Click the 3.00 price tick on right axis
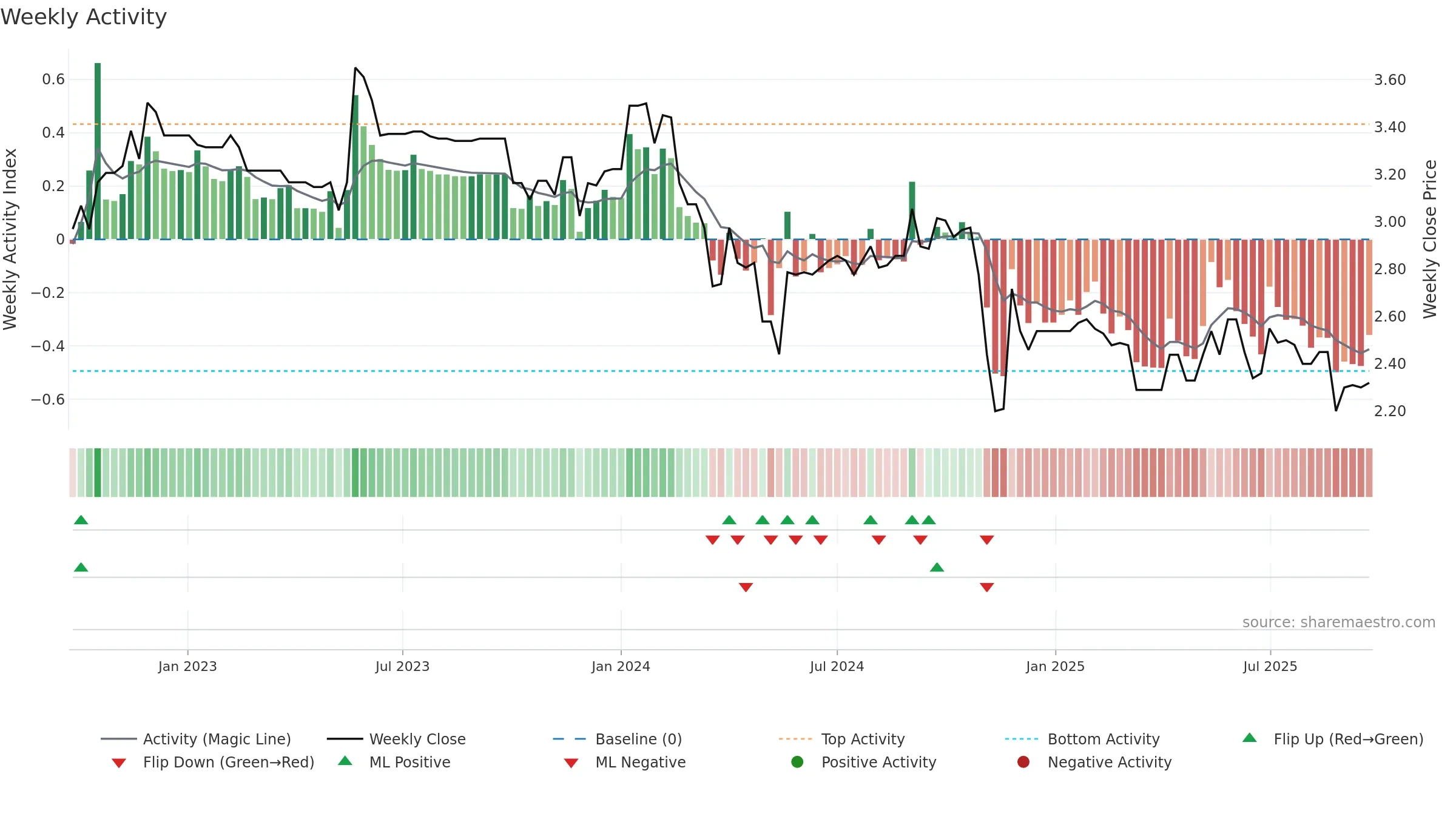This screenshot has width=1456, height=819. coord(1390,222)
